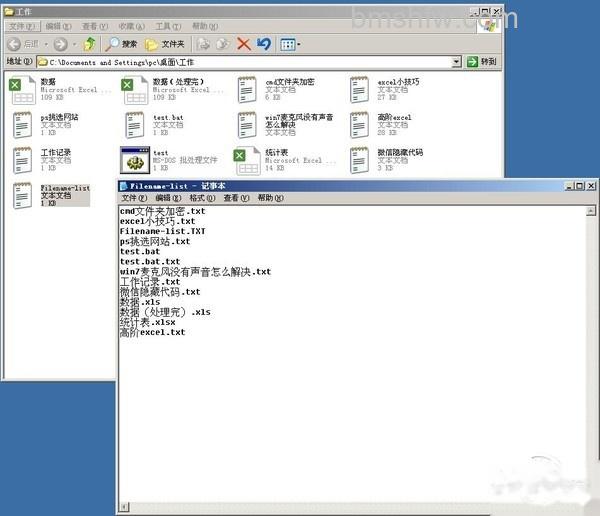Click Notepad's horizontal scrollbar left arrow
This screenshot has width=600, height=516.
tap(124, 507)
